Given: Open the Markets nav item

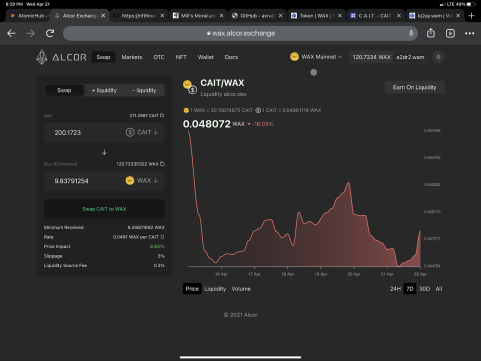Looking at the screenshot, I should coord(132,57).
